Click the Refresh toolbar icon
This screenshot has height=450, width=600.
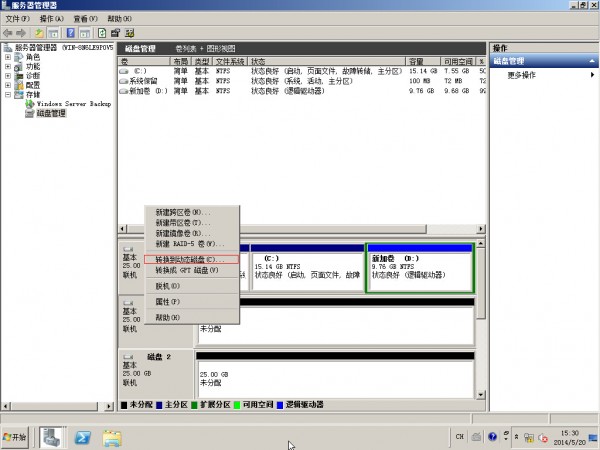(102, 33)
